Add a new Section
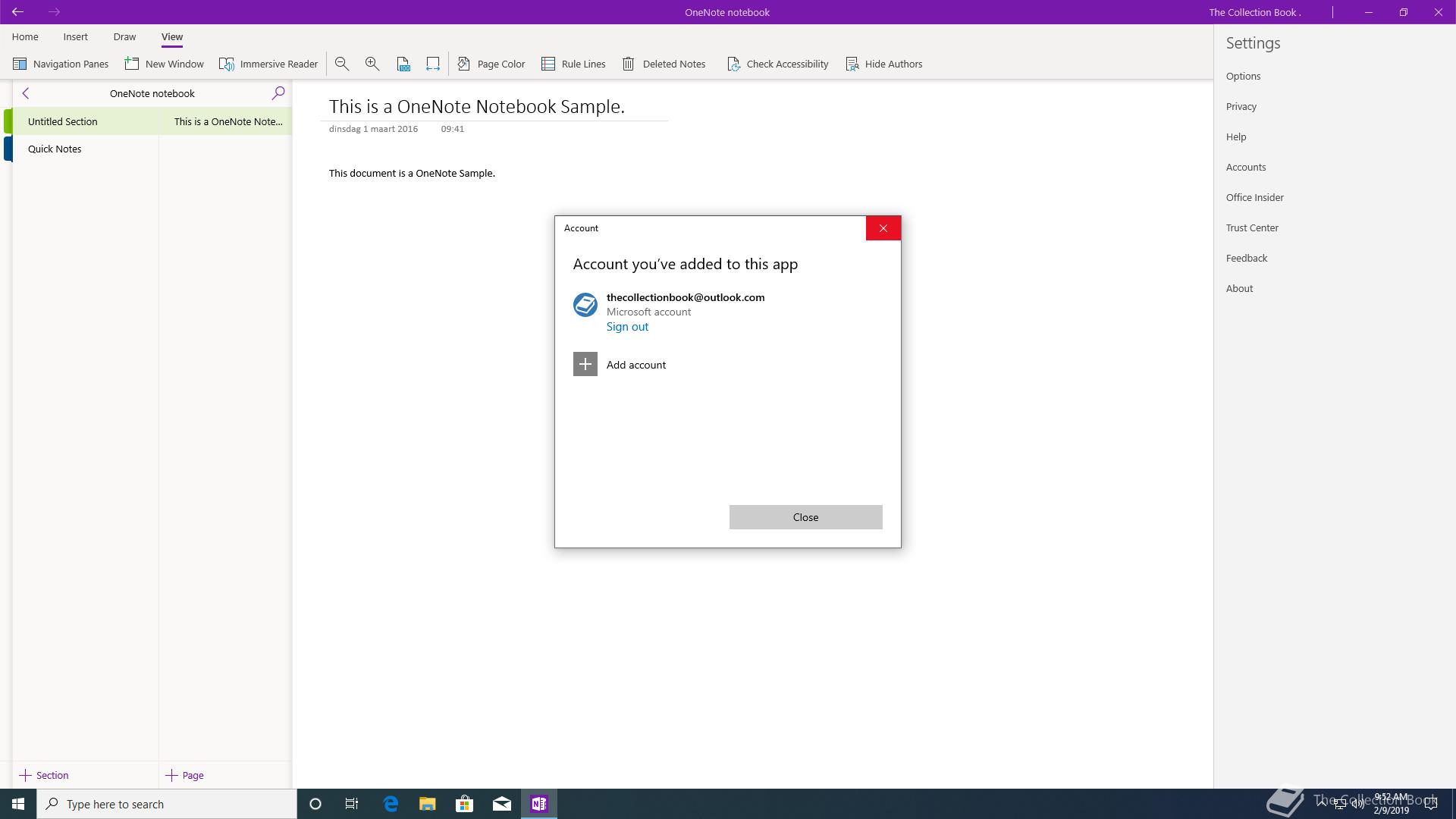 pos(44,775)
